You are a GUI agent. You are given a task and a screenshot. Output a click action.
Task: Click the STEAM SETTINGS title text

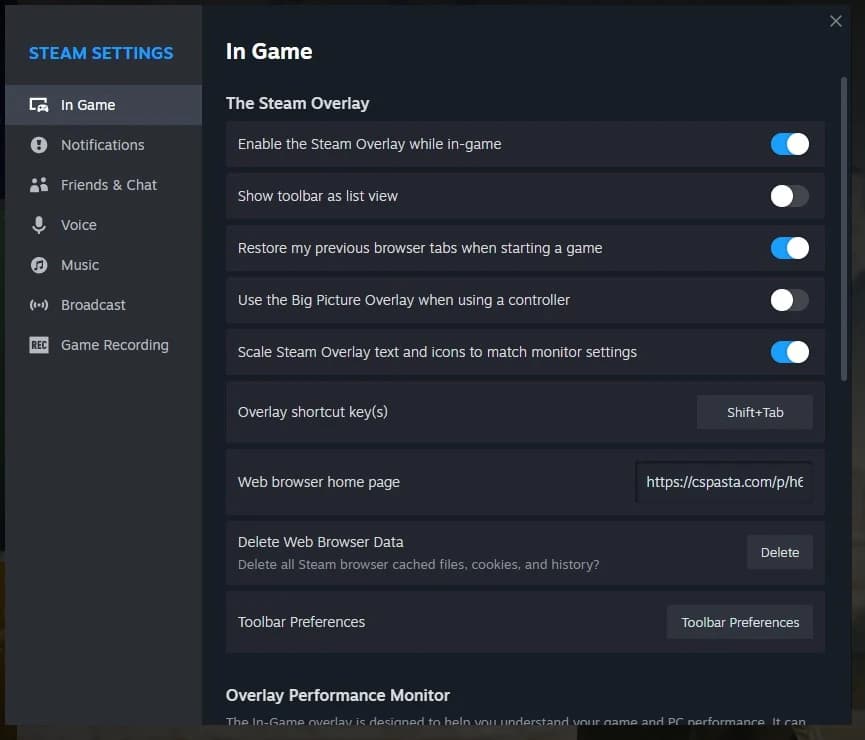(x=101, y=53)
